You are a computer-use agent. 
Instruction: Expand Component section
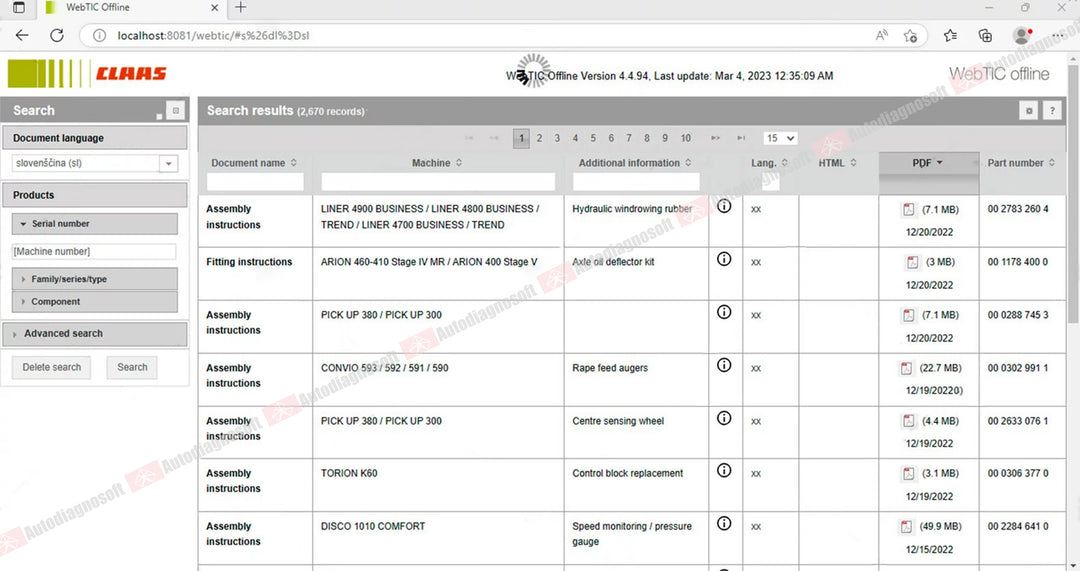94,302
